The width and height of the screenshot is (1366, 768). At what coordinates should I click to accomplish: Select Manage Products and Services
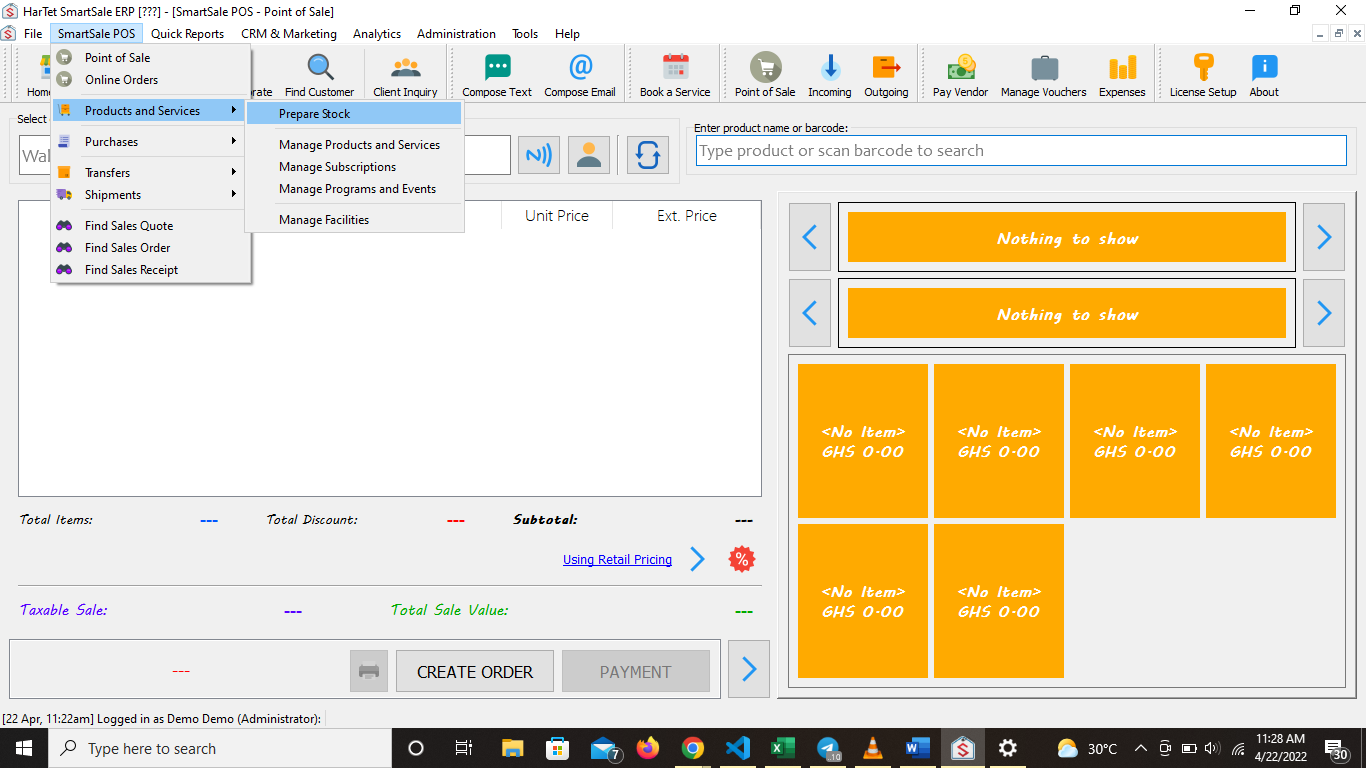point(354,144)
